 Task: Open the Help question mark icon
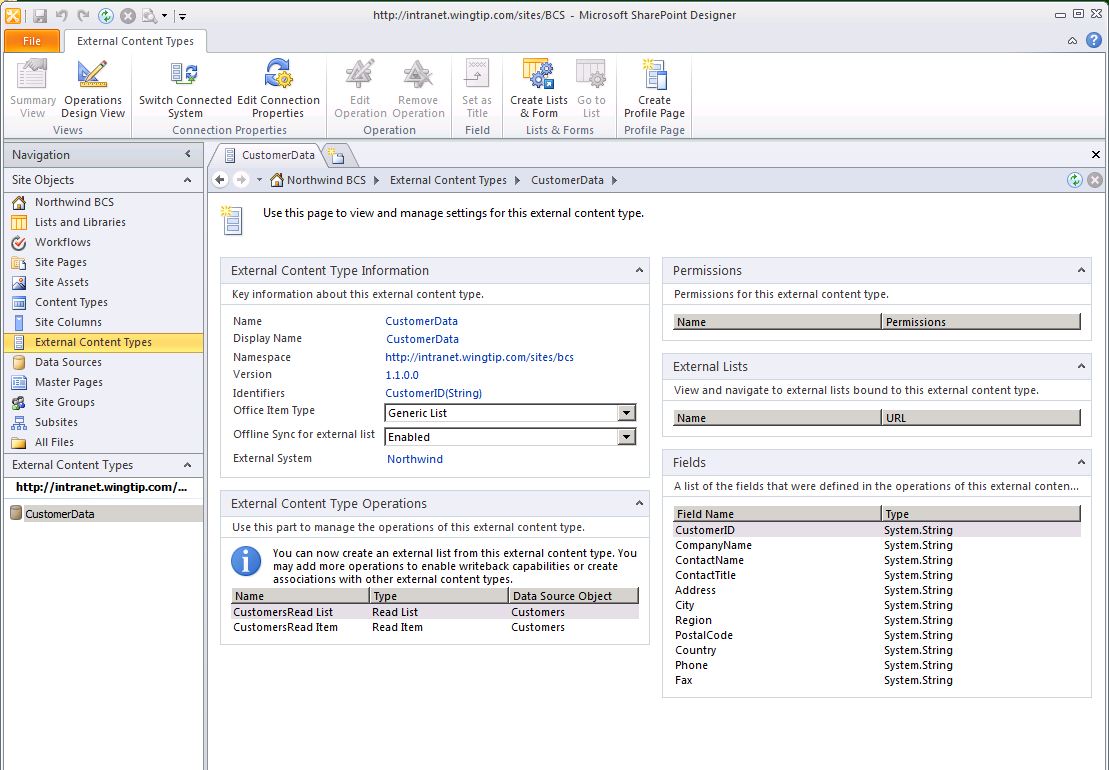(1093, 40)
